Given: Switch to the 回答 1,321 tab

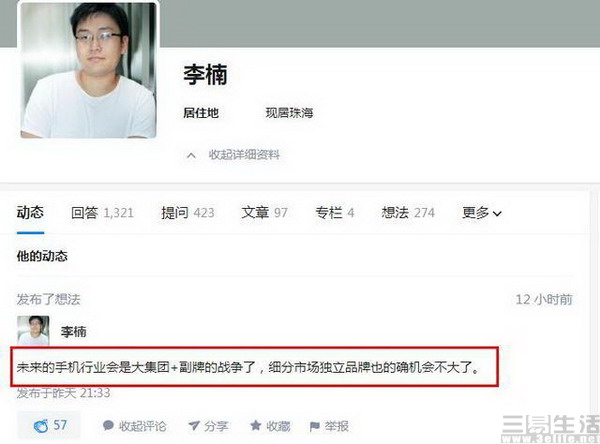Looking at the screenshot, I should [103, 212].
